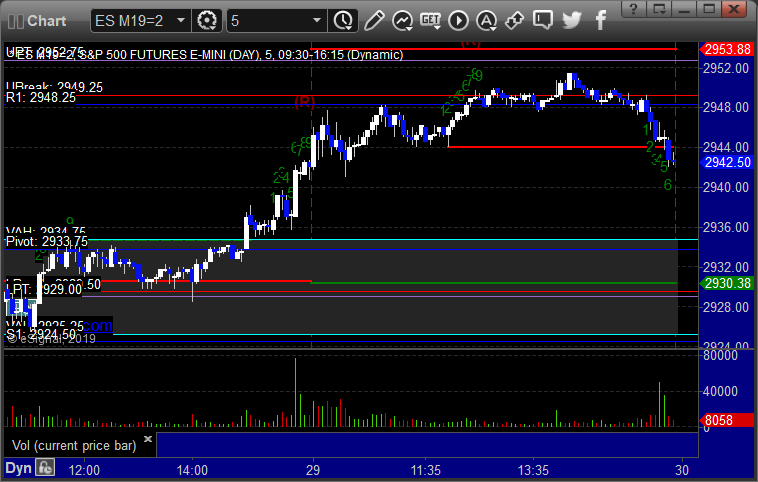Click the green 2930.38 price tag

(x=727, y=283)
